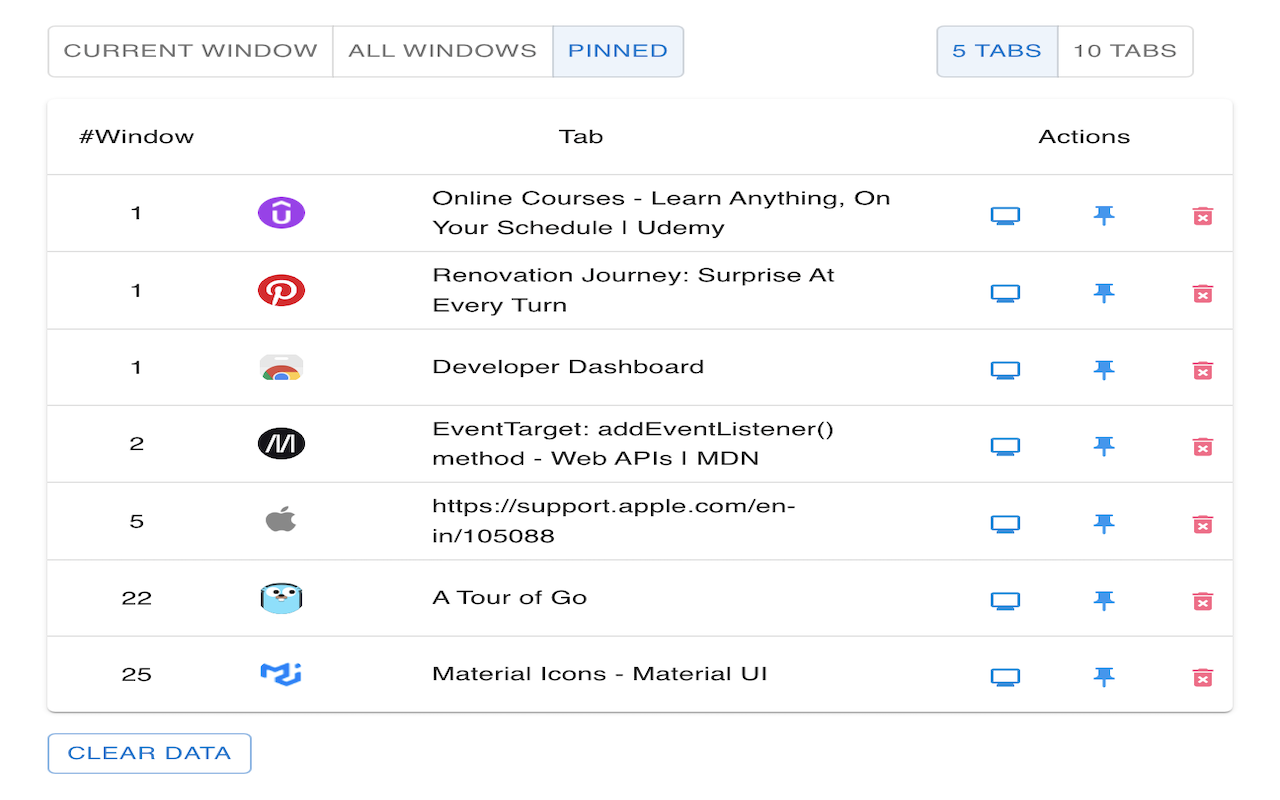Switch to the Pinterest Renovation Journey tab
The image size is (1280, 800).
point(1005,293)
